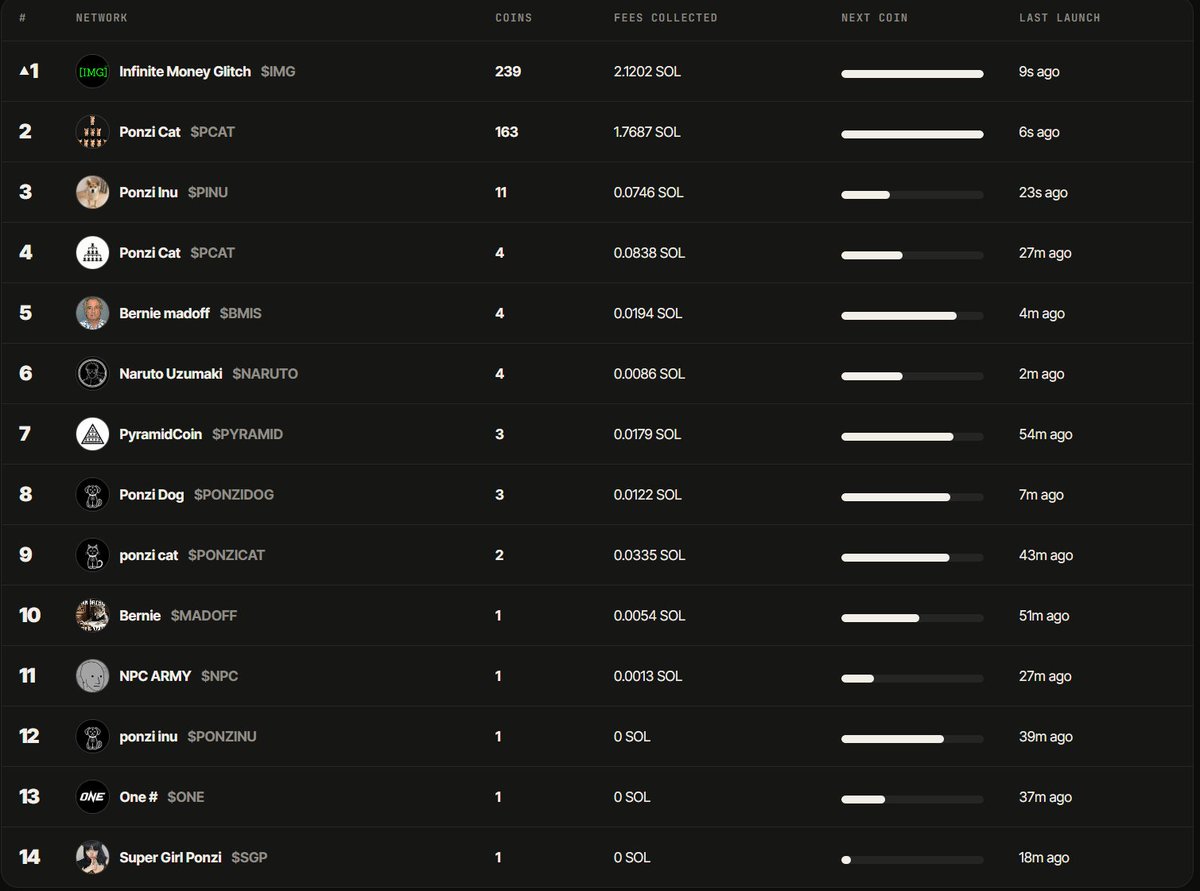The image size is (1200, 891).
Task: Click the One # network name
Action: point(138,797)
